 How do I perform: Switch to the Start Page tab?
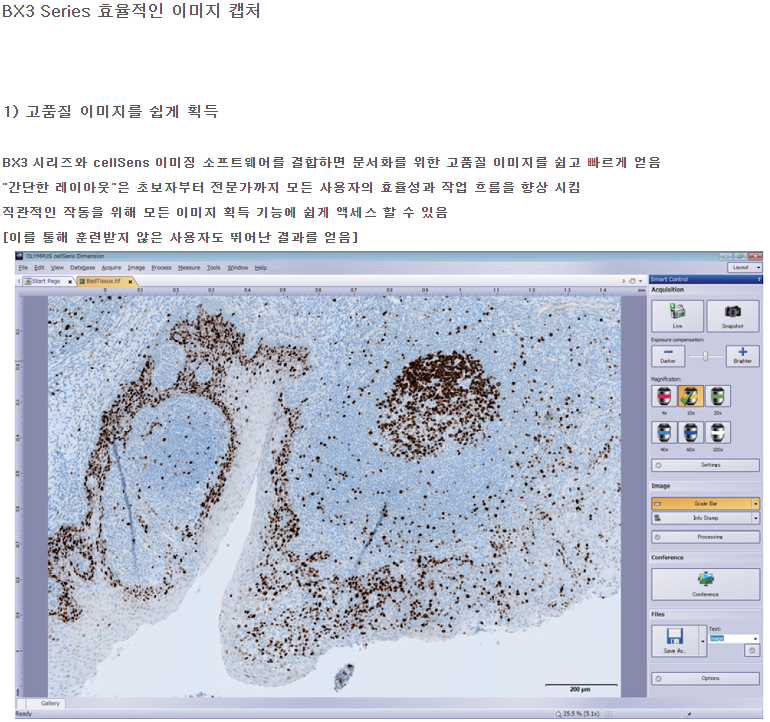45,282
